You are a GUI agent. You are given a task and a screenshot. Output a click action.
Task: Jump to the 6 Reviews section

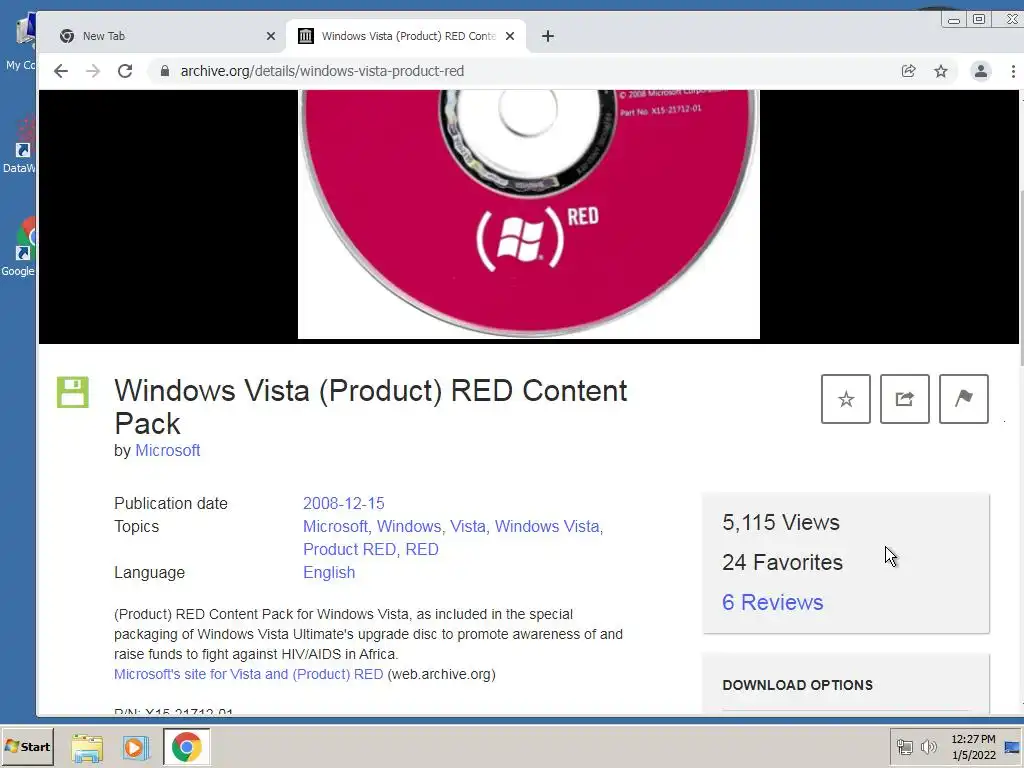point(773,602)
